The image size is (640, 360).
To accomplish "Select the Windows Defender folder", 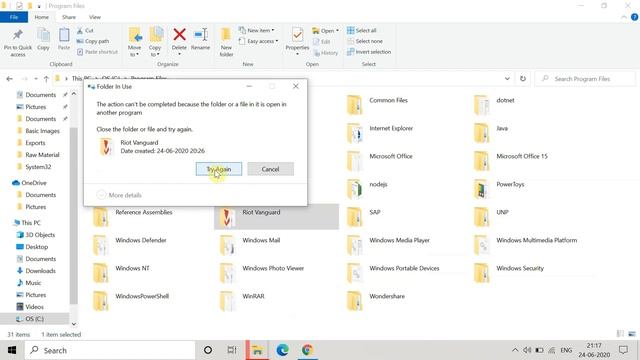I will click(130, 245).
